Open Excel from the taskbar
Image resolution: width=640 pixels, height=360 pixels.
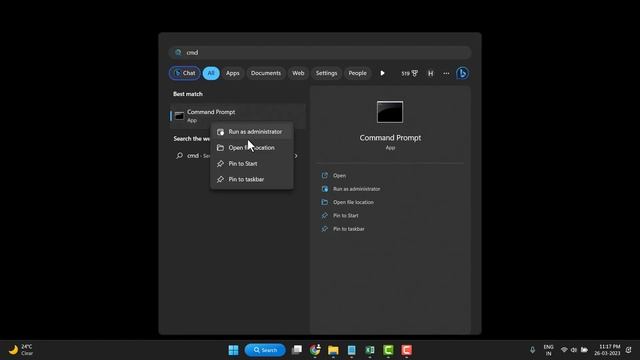pyautogui.click(x=370, y=350)
